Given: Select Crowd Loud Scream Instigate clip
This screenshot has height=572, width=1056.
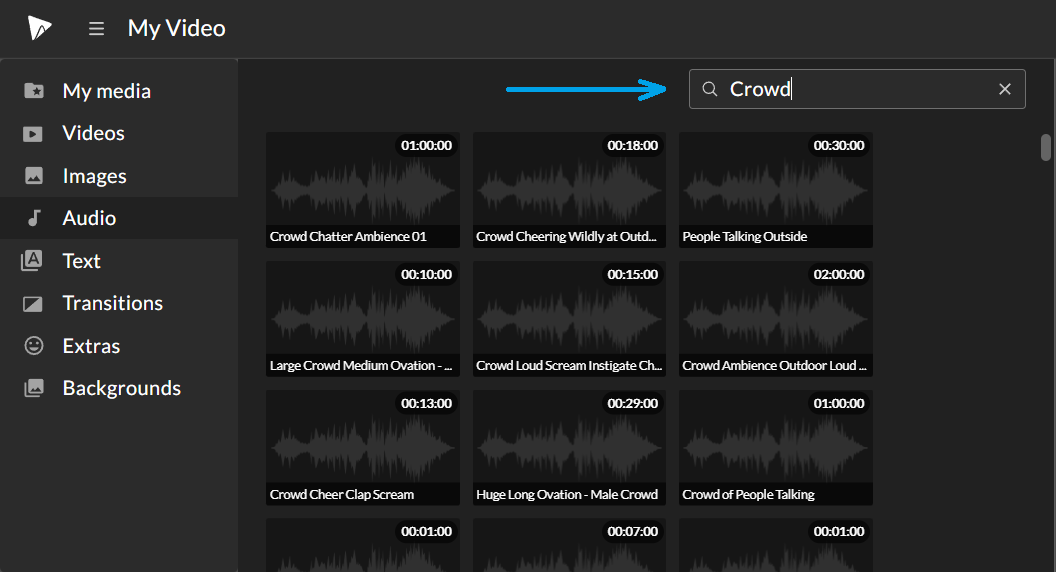Looking at the screenshot, I should click(x=569, y=319).
